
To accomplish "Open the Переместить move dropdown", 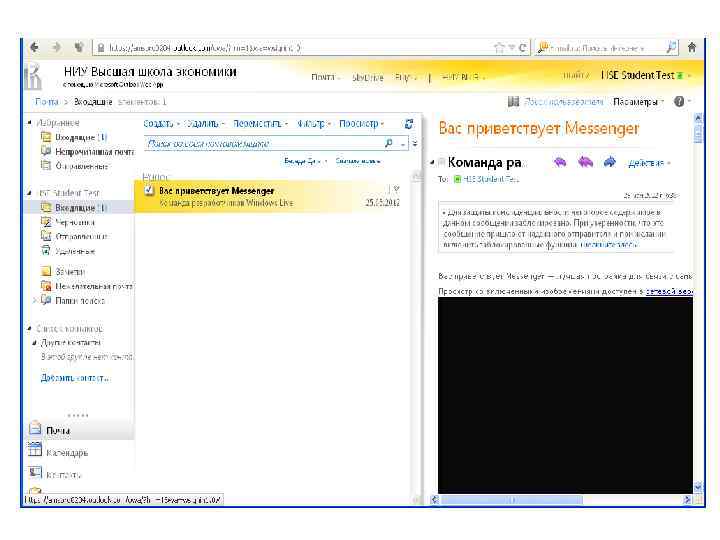I will [260, 124].
